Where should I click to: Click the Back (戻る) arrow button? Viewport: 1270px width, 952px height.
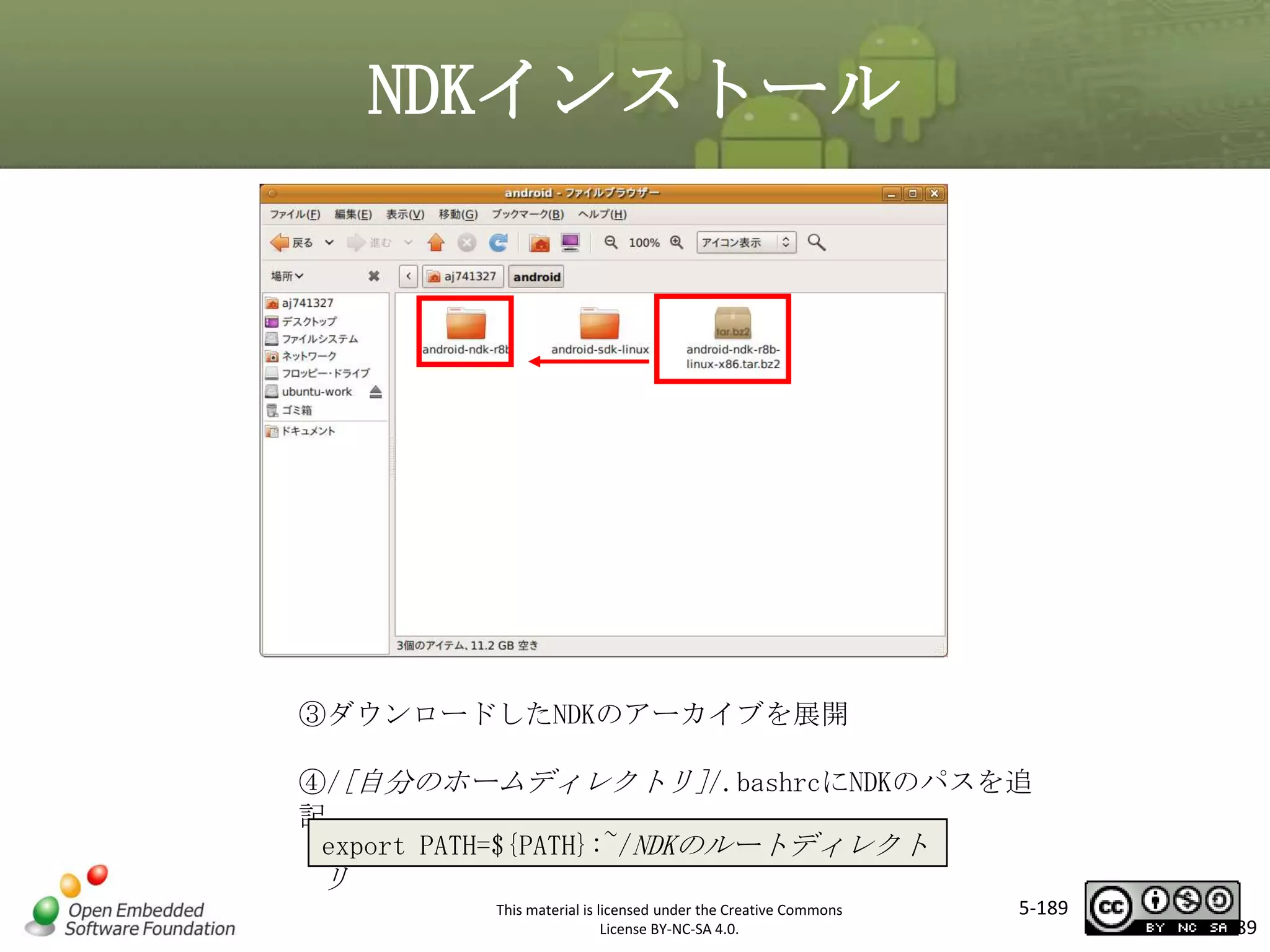[291, 242]
